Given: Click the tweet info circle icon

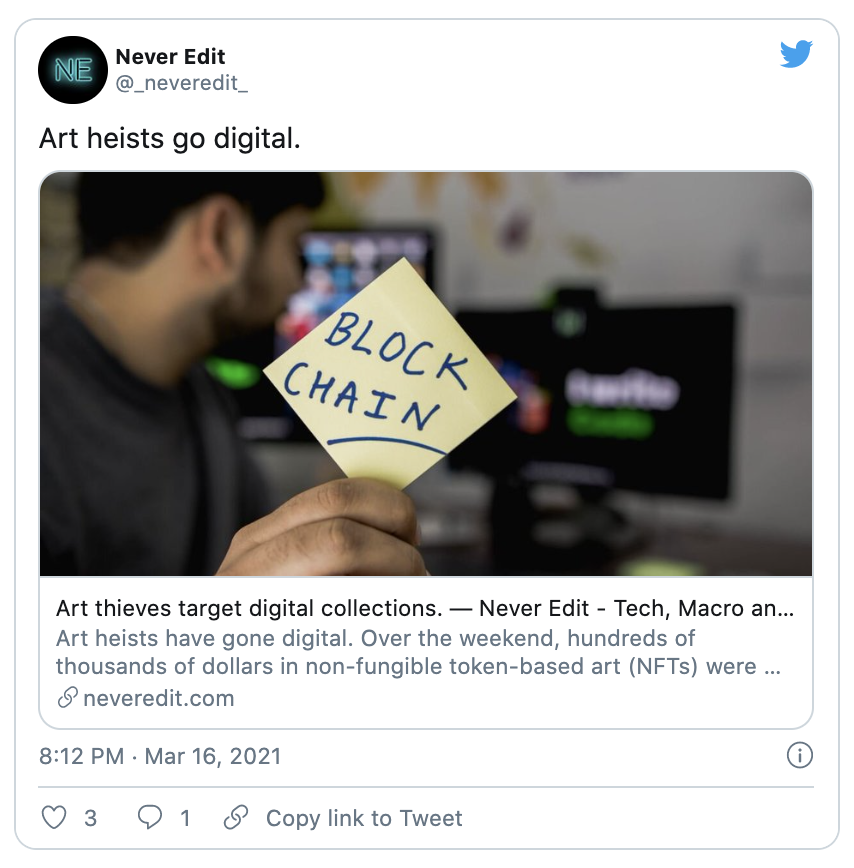Looking at the screenshot, I should pos(799,756).
